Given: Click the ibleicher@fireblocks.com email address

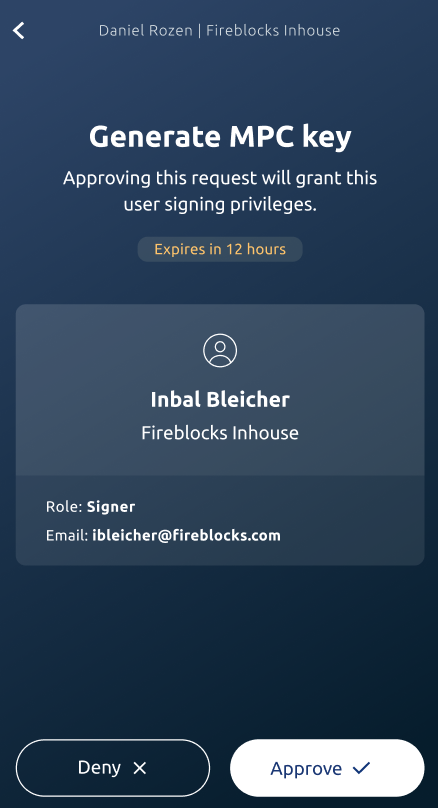Looking at the screenshot, I should click(187, 535).
